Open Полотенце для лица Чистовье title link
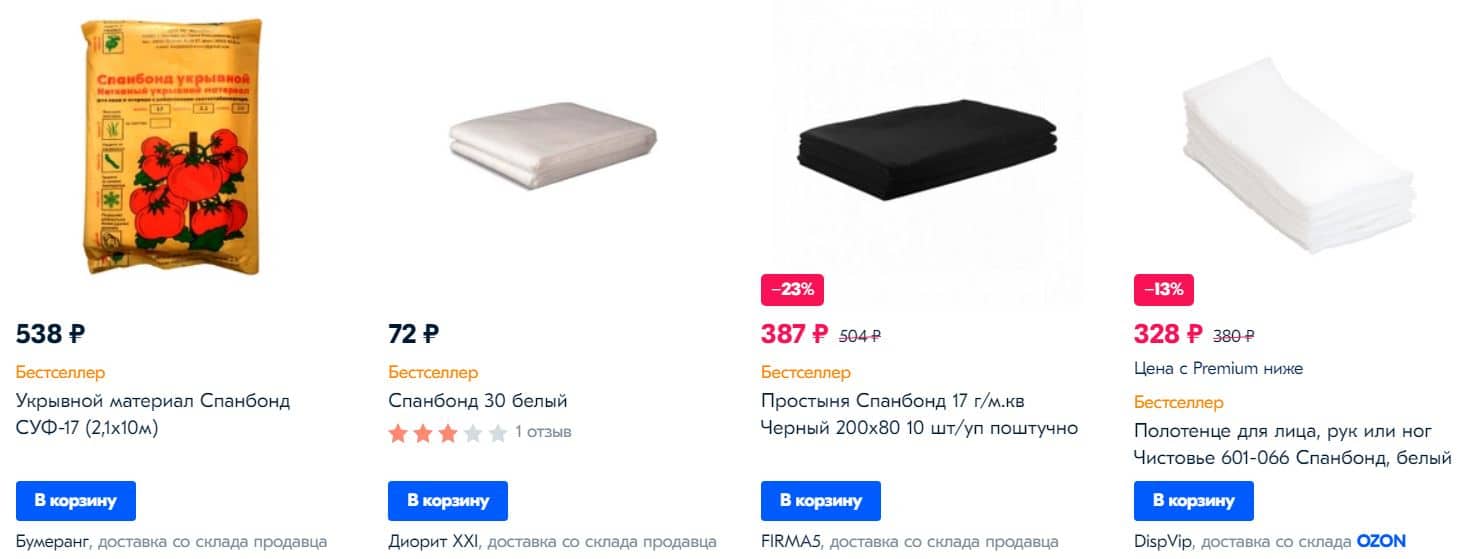Viewport: 1465px width, 559px height. coord(1293,445)
